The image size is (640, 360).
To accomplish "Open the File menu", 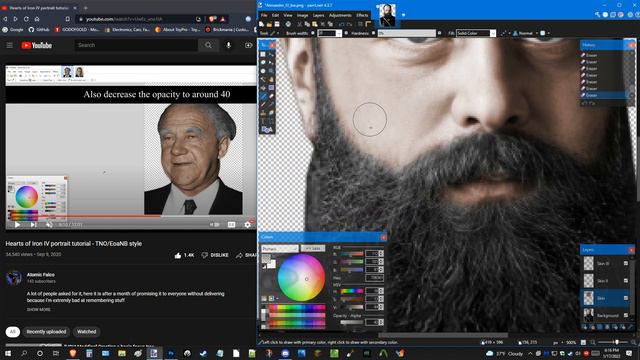I will tap(264, 15).
